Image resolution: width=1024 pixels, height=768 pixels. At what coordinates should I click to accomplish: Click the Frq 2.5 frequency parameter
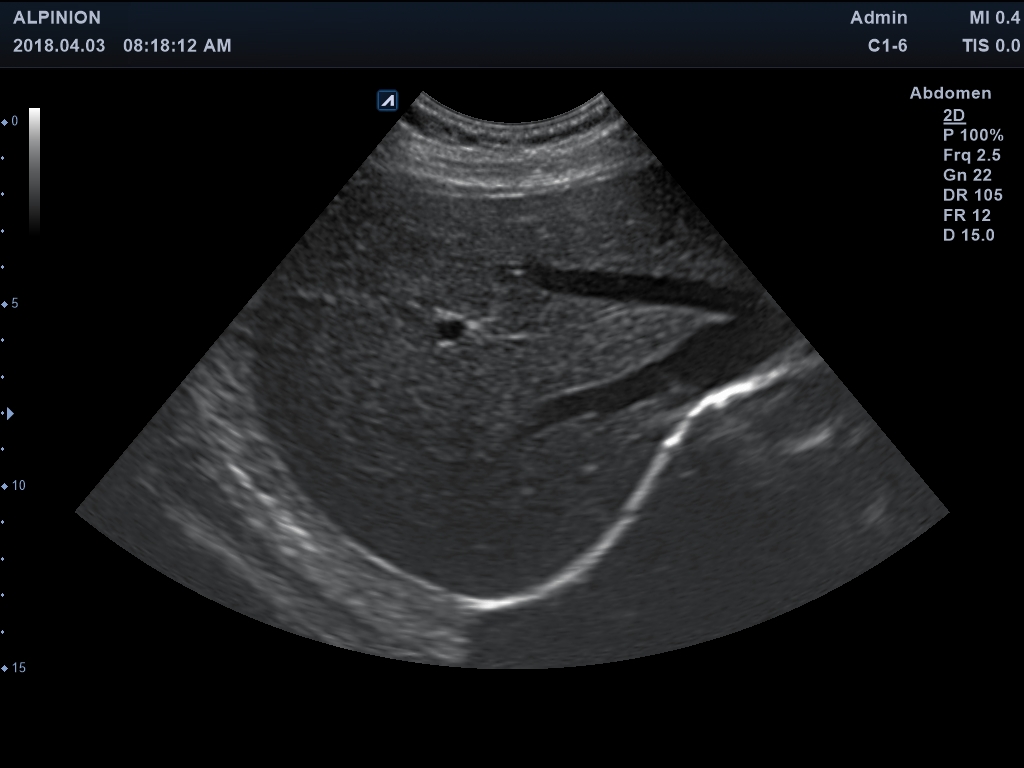click(x=971, y=155)
